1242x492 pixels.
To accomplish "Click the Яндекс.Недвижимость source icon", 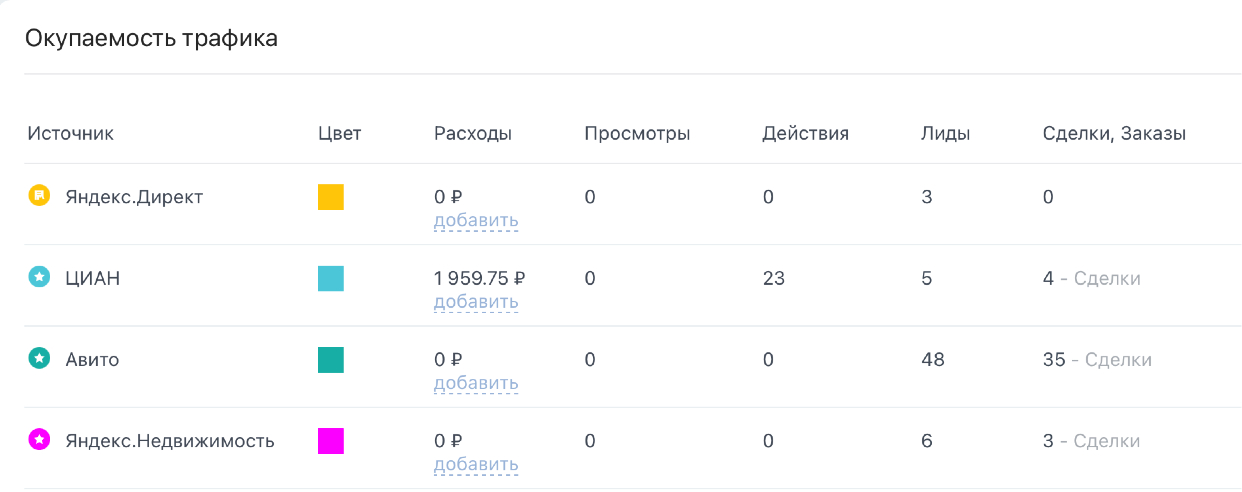I will [x=38, y=440].
